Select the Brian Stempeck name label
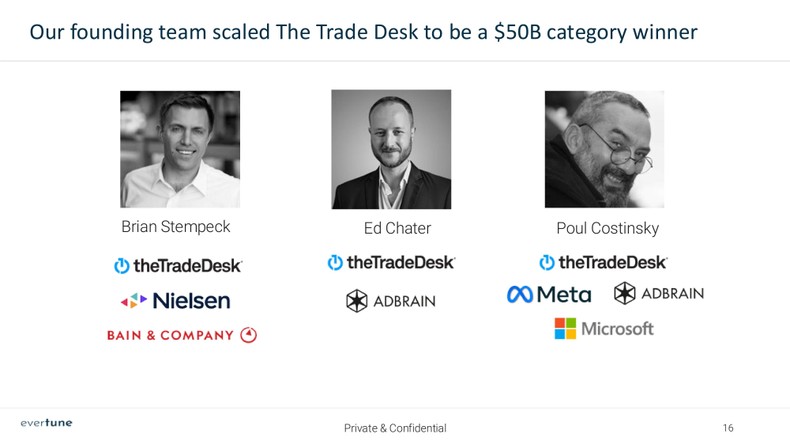Viewport: 790px width, 445px height. (x=176, y=227)
